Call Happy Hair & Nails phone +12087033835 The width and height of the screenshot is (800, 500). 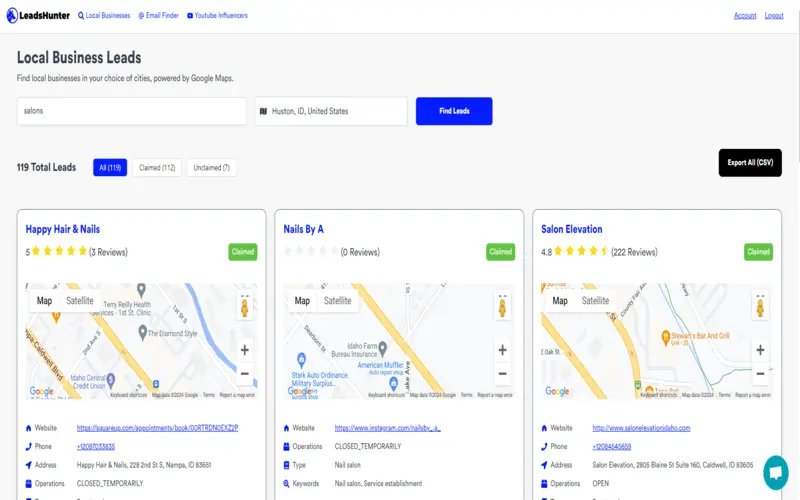(x=96, y=446)
